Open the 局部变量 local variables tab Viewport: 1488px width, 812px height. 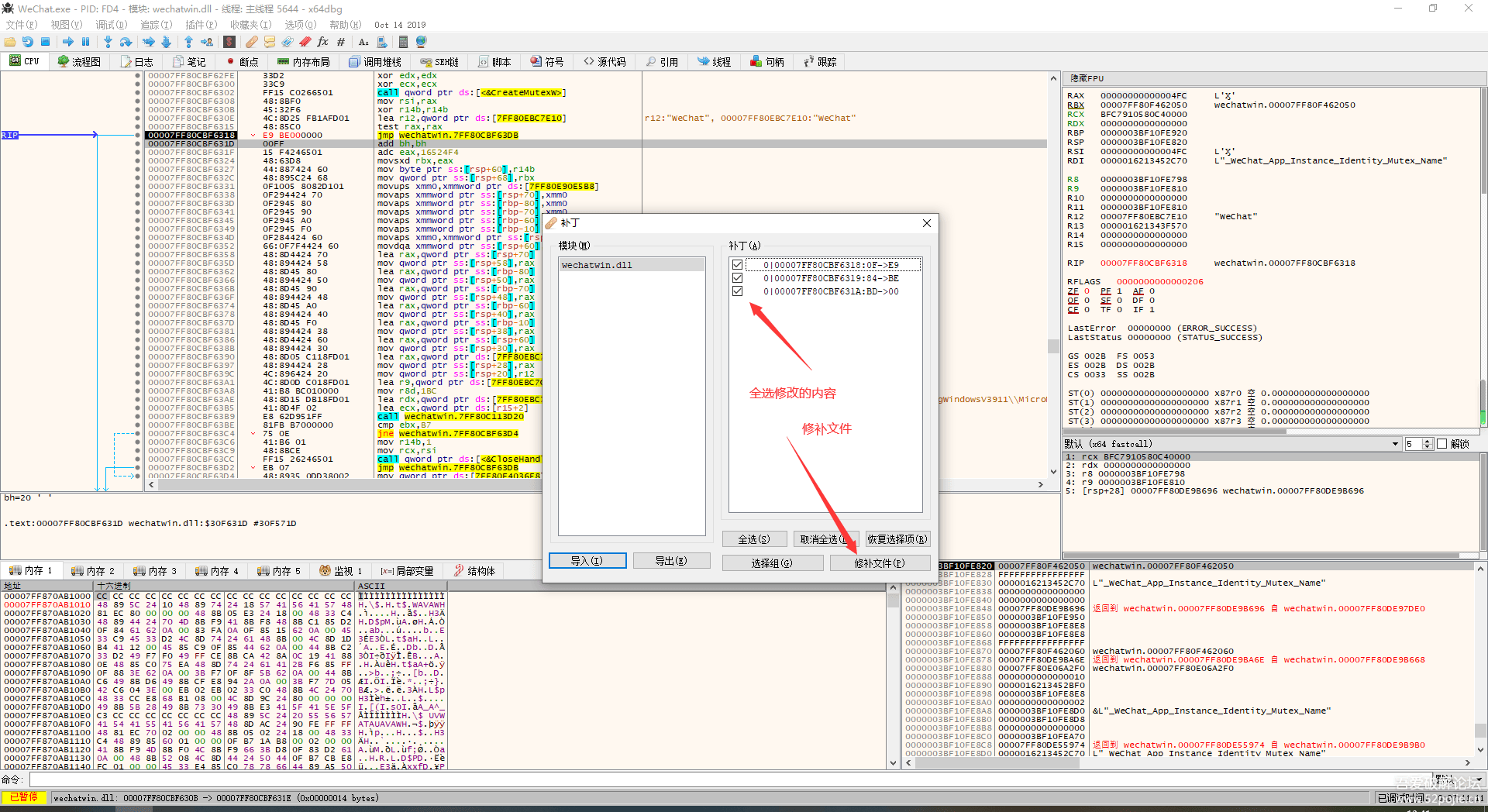pos(408,571)
